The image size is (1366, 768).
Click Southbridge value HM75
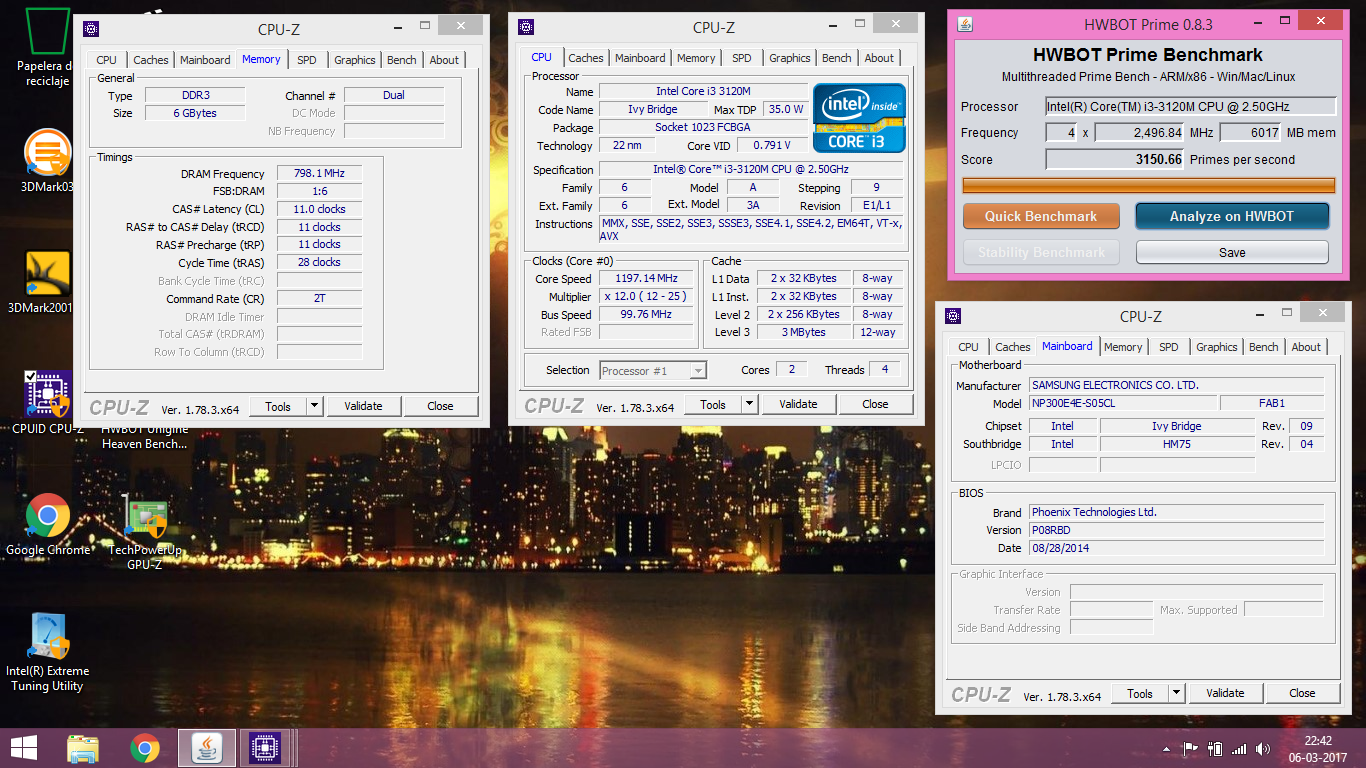(1177, 444)
